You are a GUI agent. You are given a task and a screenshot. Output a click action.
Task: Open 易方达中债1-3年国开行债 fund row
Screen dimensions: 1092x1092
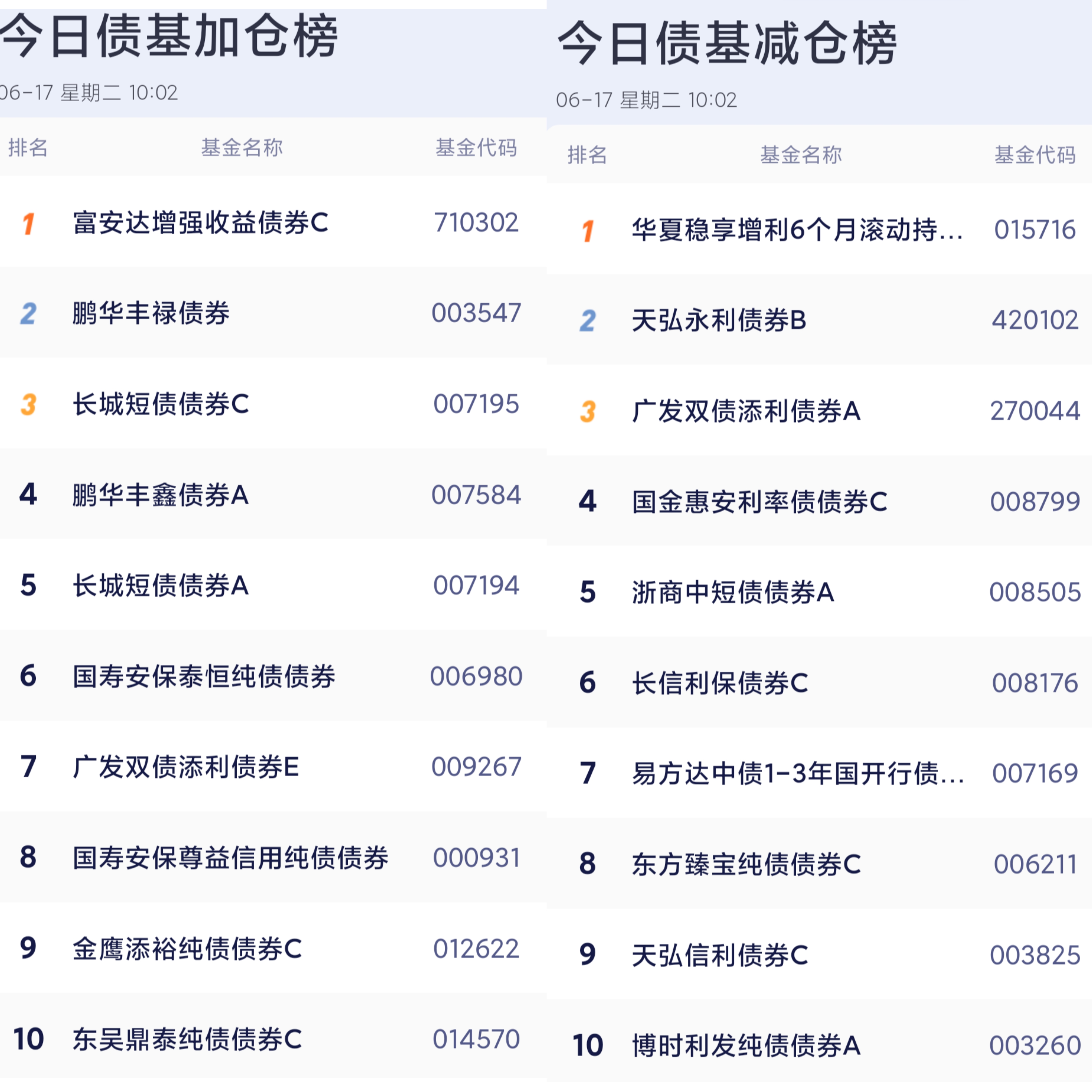pyautogui.click(x=819, y=773)
